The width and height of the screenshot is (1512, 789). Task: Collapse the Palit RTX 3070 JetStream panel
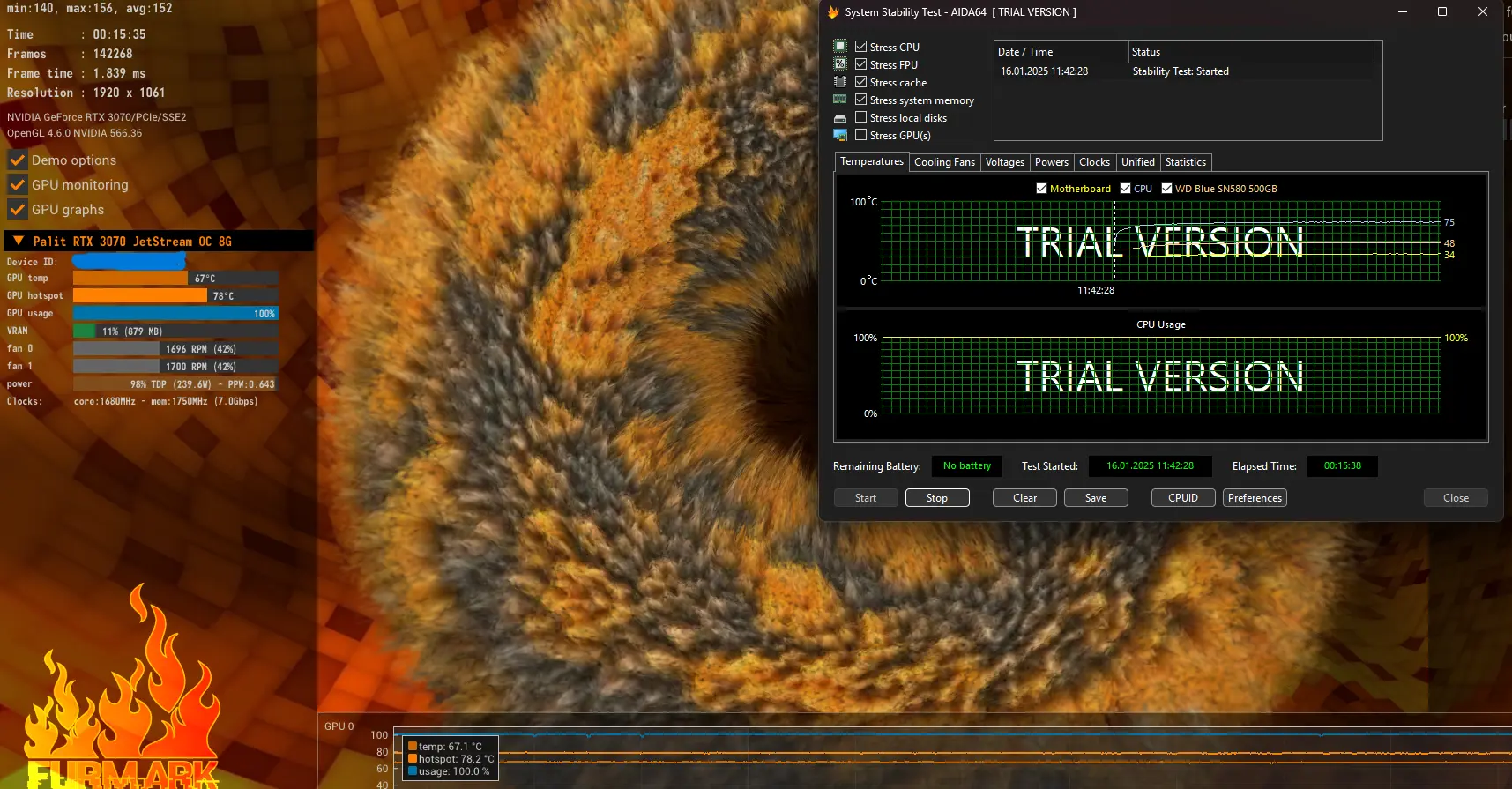pyautogui.click(x=19, y=241)
